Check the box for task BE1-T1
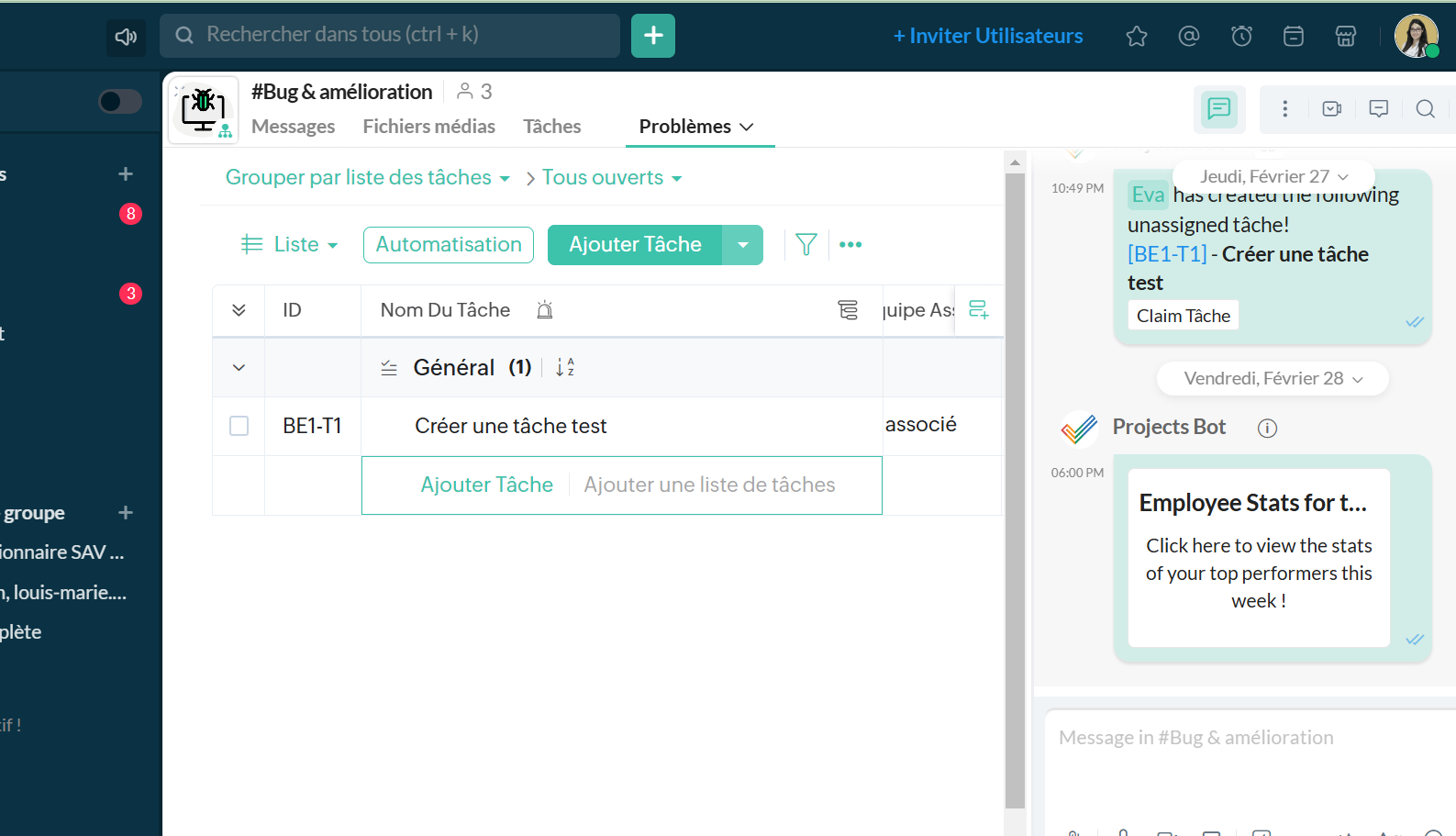Image resolution: width=1456 pixels, height=836 pixels. (239, 426)
